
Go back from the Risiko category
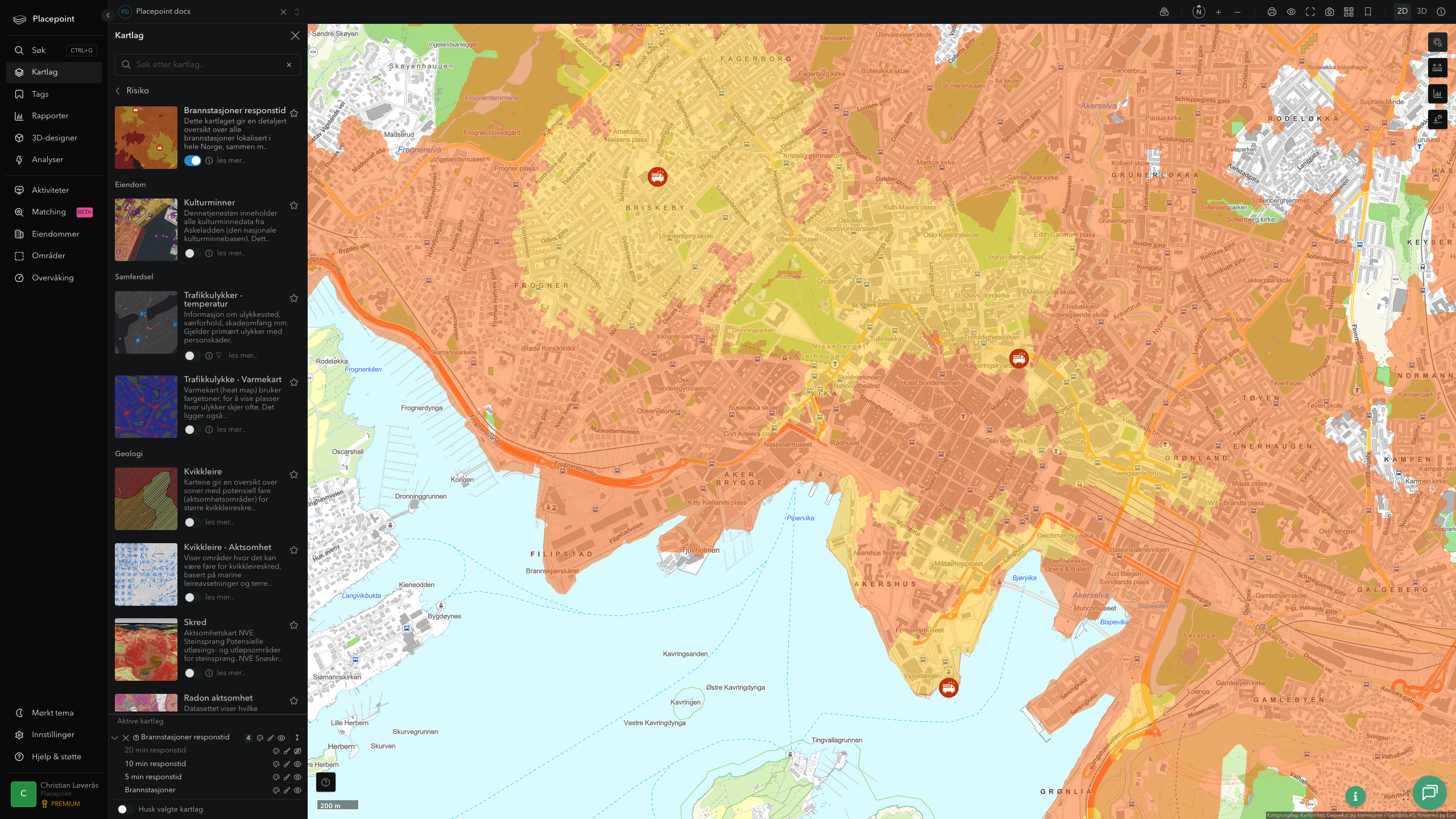coord(118,91)
